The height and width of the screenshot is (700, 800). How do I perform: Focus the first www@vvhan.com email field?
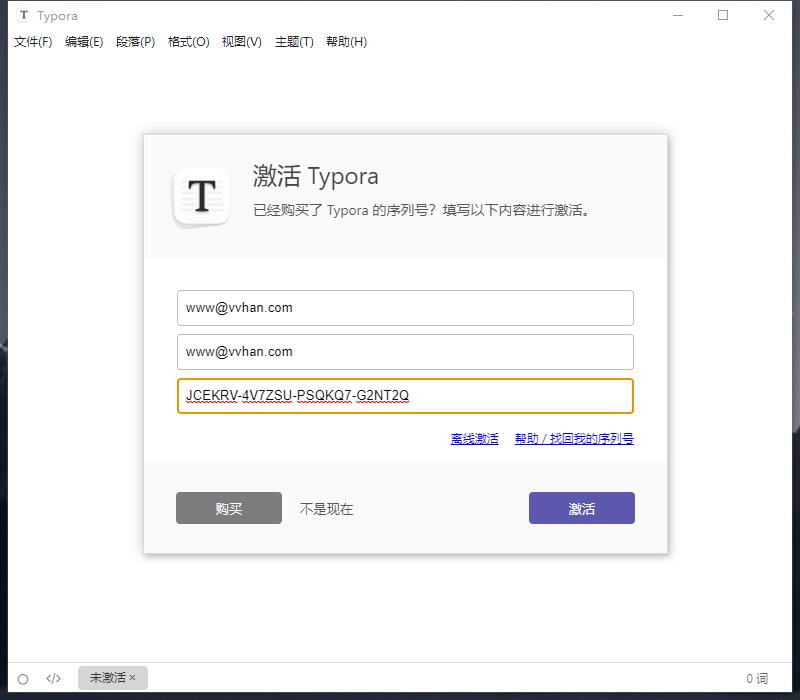pyautogui.click(x=405, y=308)
